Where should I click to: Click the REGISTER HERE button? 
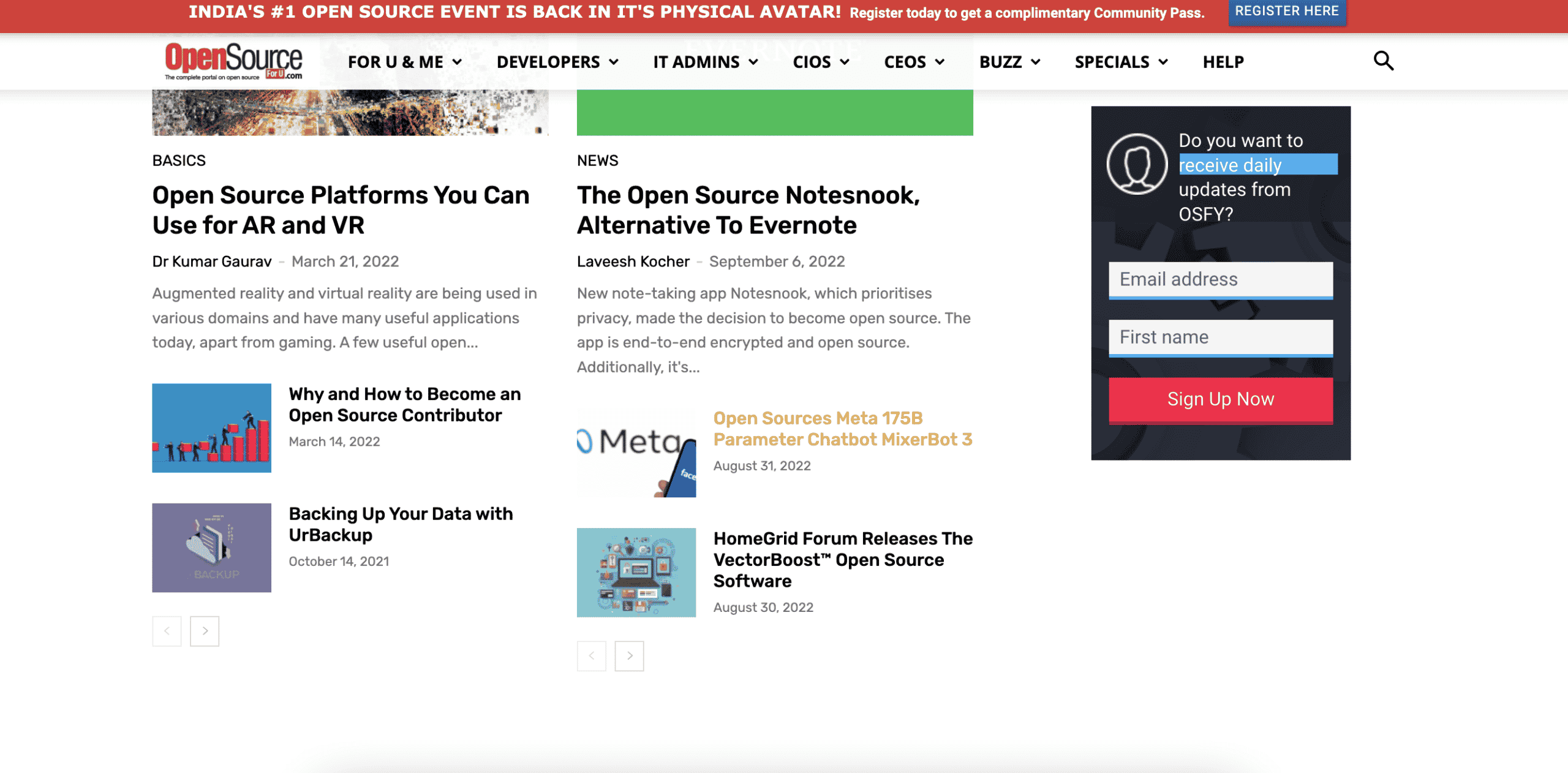tap(1287, 12)
